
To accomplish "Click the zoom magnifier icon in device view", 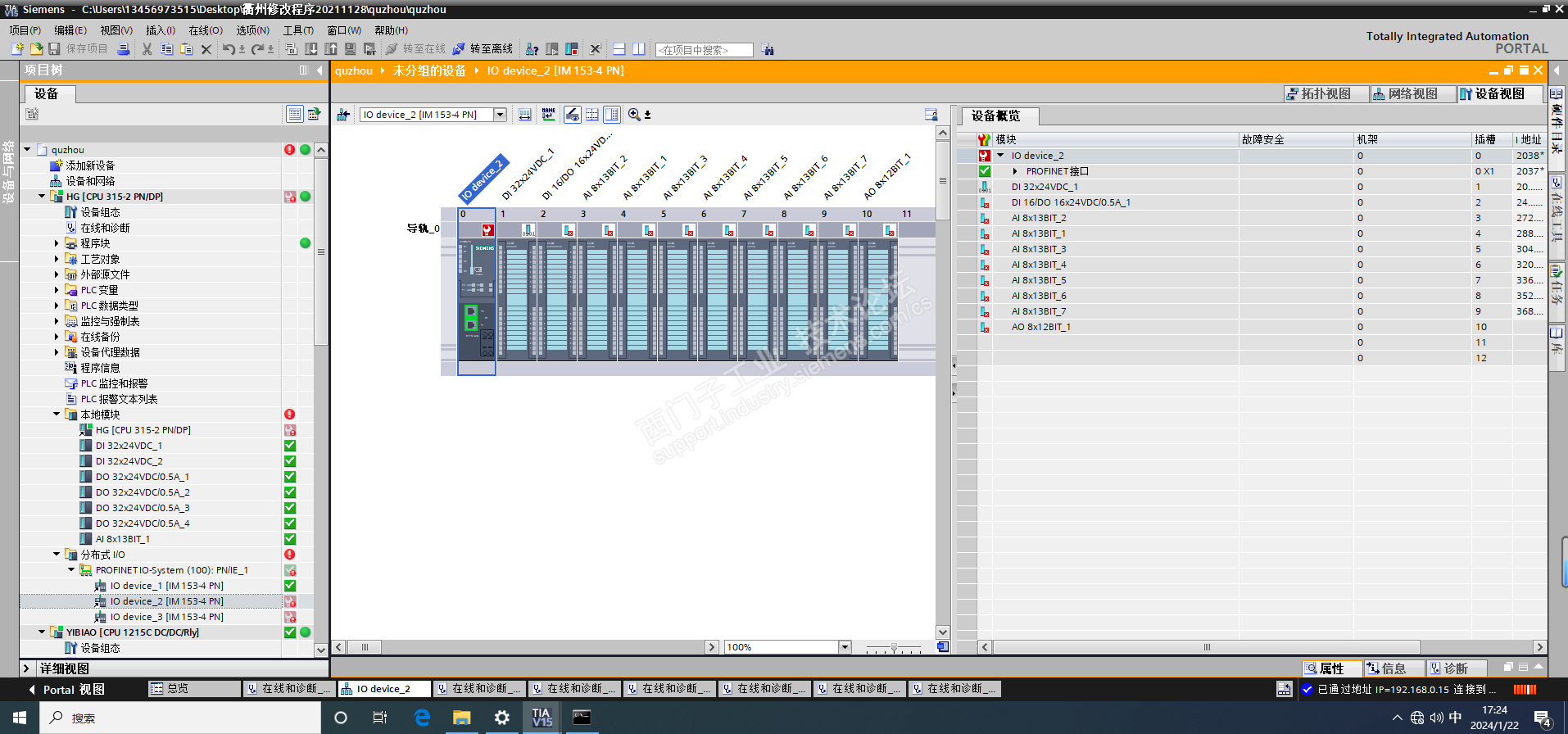I will pyautogui.click(x=634, y=115).
